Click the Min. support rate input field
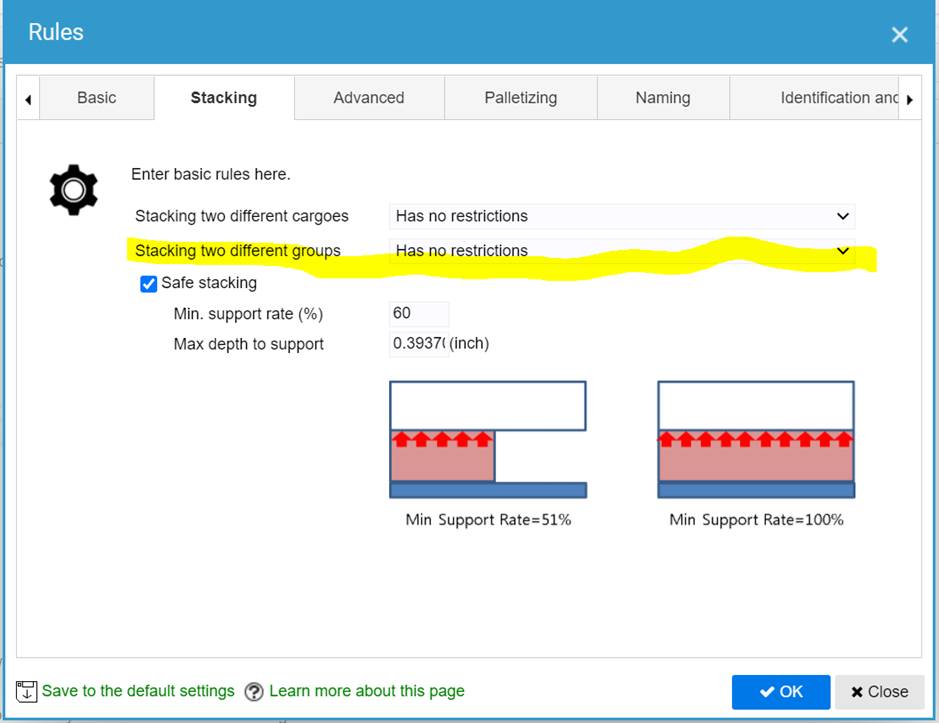 pyautogui.click(x=419, y=313)
